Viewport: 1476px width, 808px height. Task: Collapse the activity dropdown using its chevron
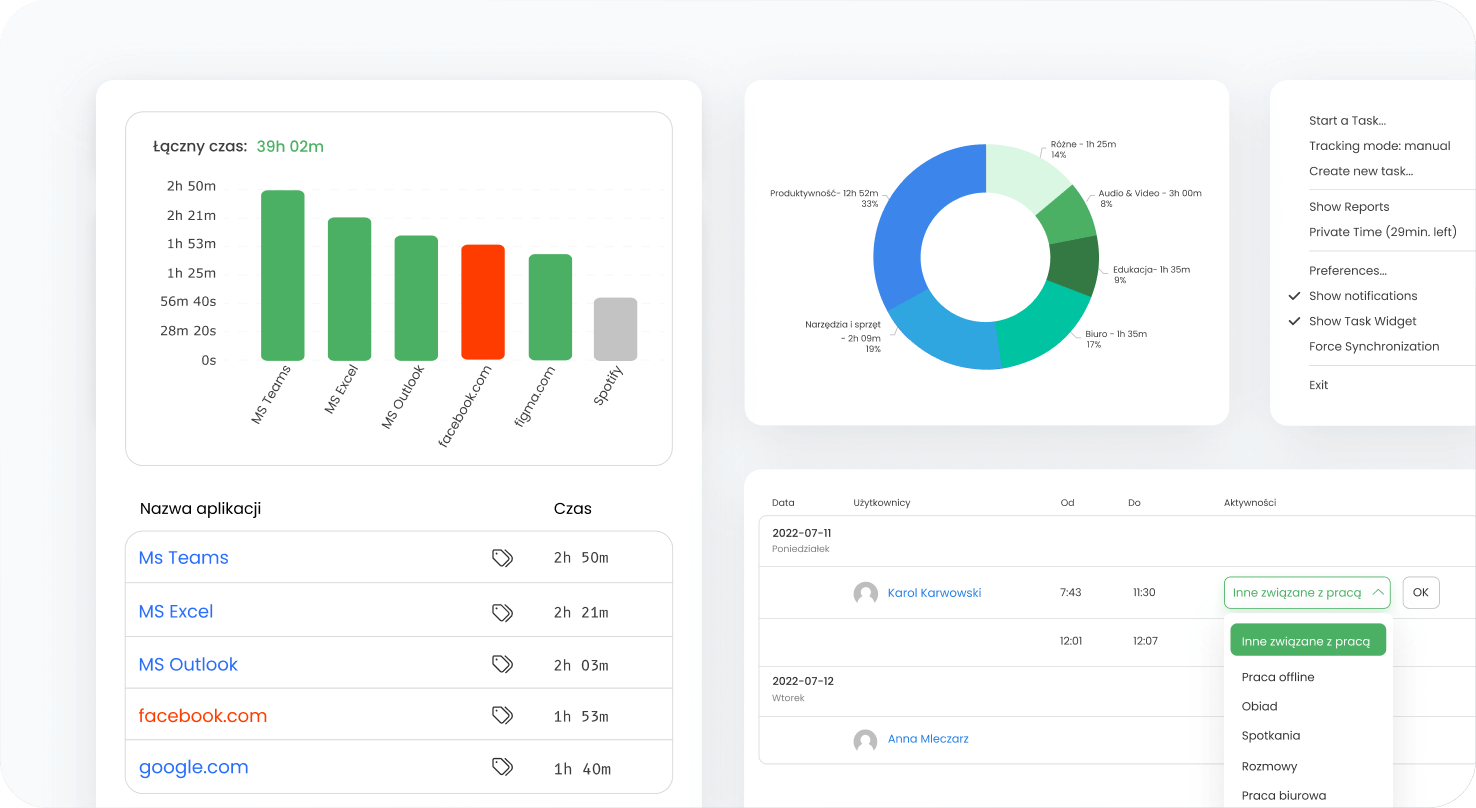pyautogui.click(x=1378, y=593)
